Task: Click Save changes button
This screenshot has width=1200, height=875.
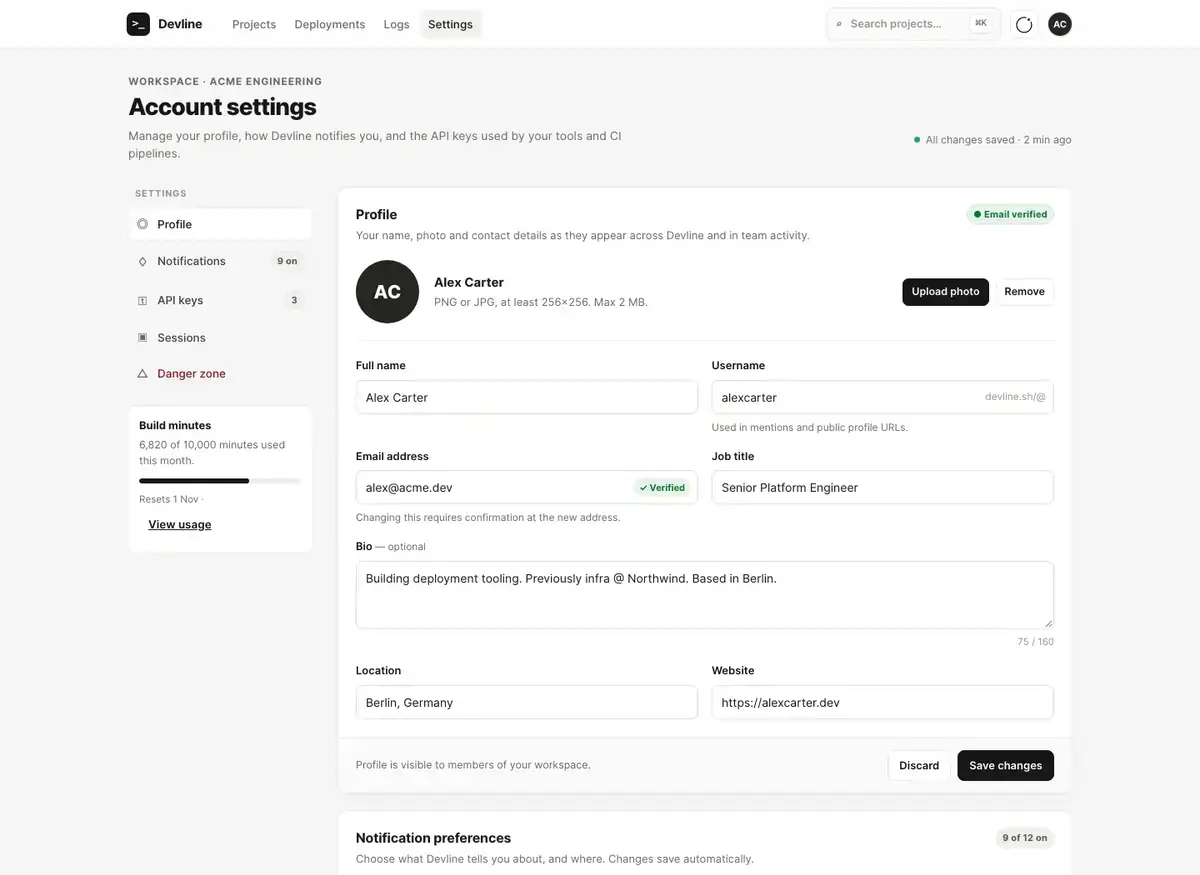Action: pos(1006,766)
